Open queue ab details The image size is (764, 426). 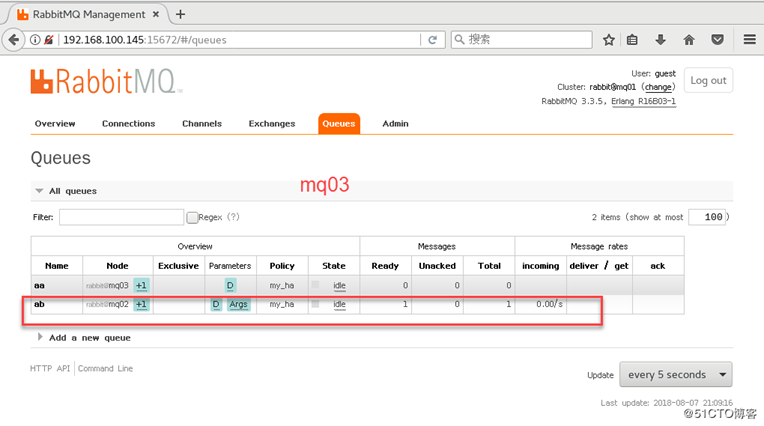coord(39,304)
